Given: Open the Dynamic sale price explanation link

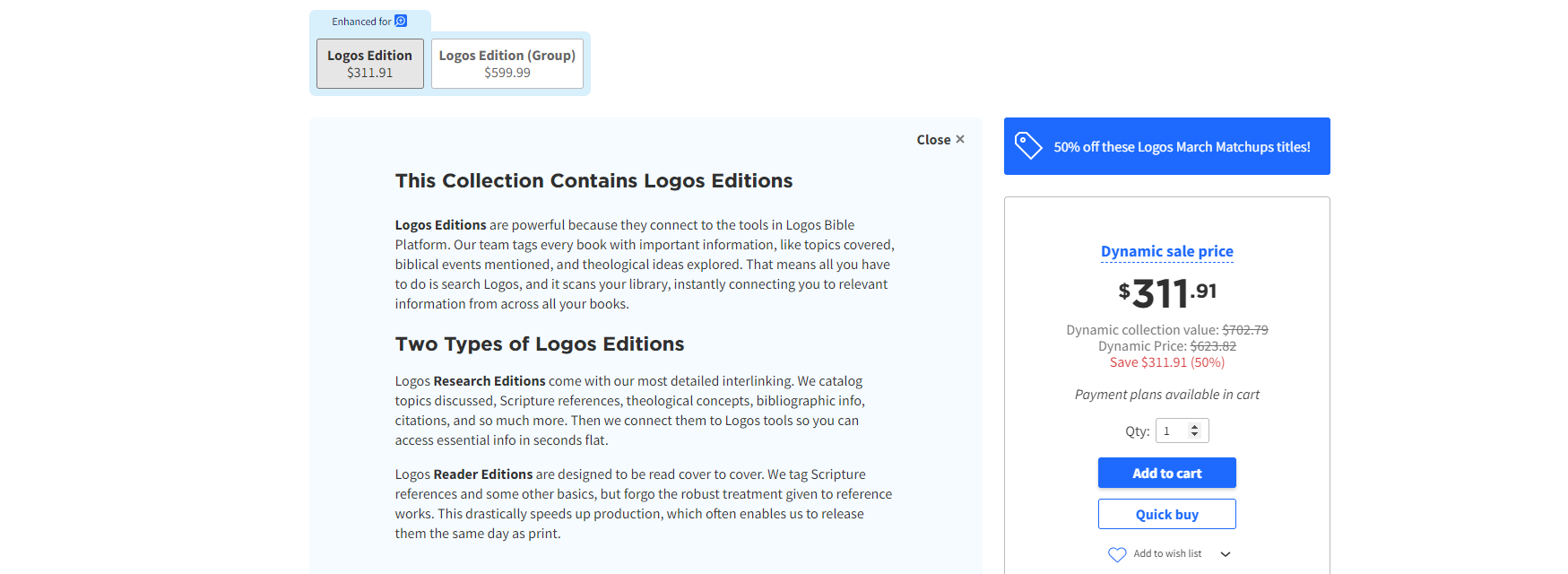Looking at the screenshot, I should pos(1166,251).
